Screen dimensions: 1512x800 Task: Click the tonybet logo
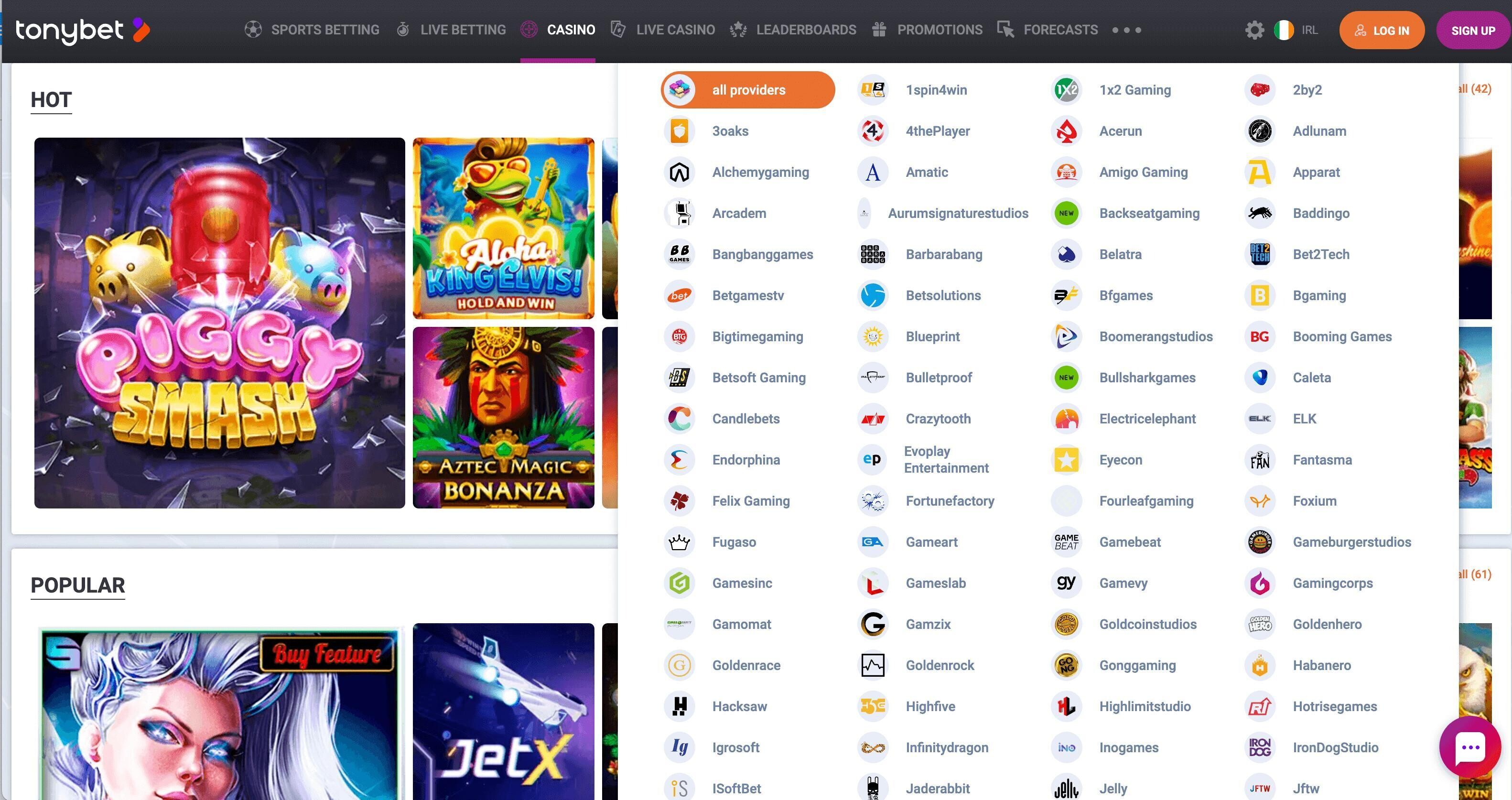pyautogui.click(x=82, y=30)
